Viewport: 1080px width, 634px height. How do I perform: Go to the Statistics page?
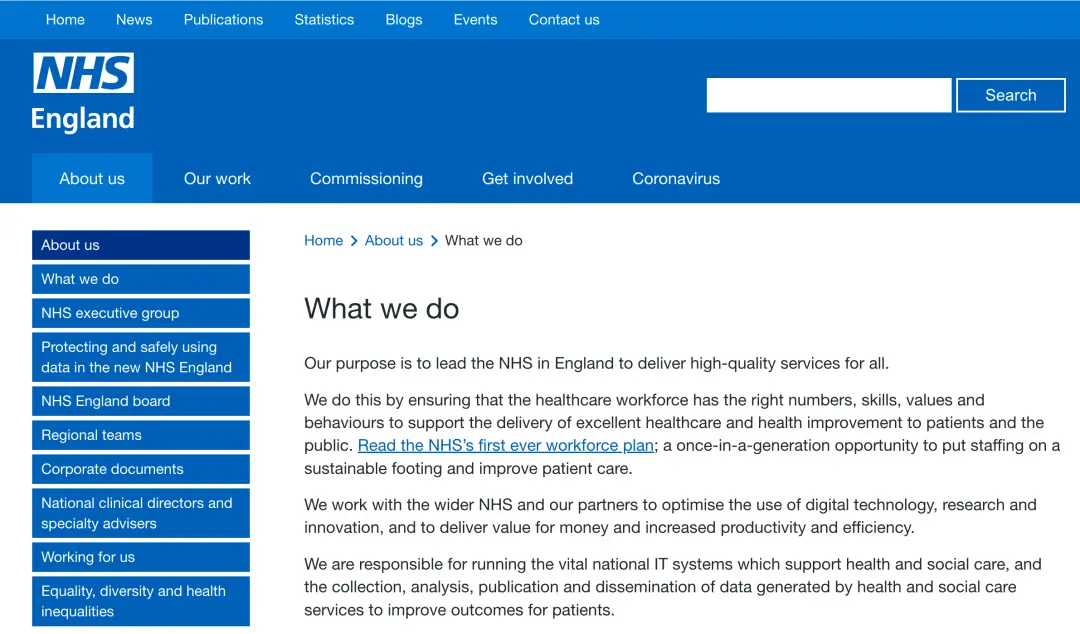tap(324, 20)
